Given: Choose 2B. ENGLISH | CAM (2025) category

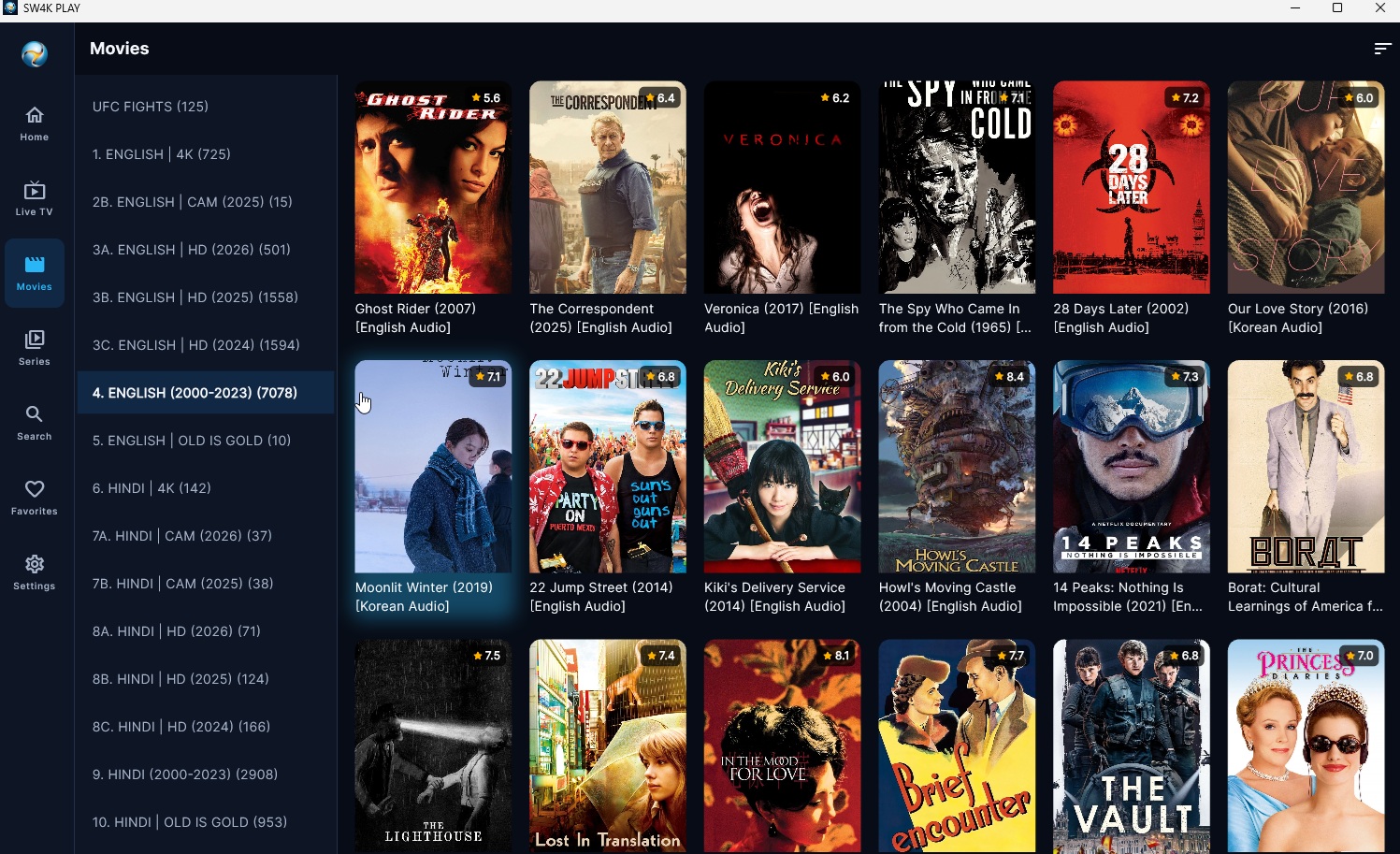Looking at the screenshot, I should click(206, 202).
